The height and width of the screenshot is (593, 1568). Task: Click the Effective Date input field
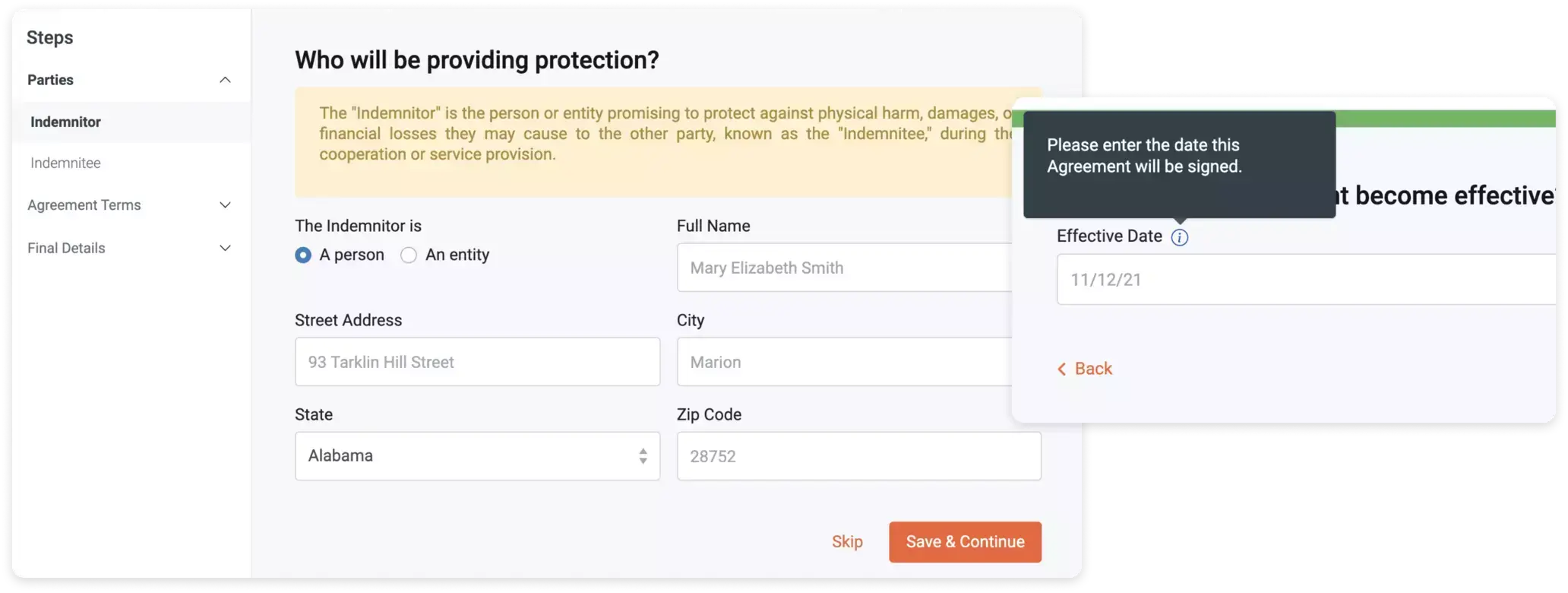coord(1306,280)
